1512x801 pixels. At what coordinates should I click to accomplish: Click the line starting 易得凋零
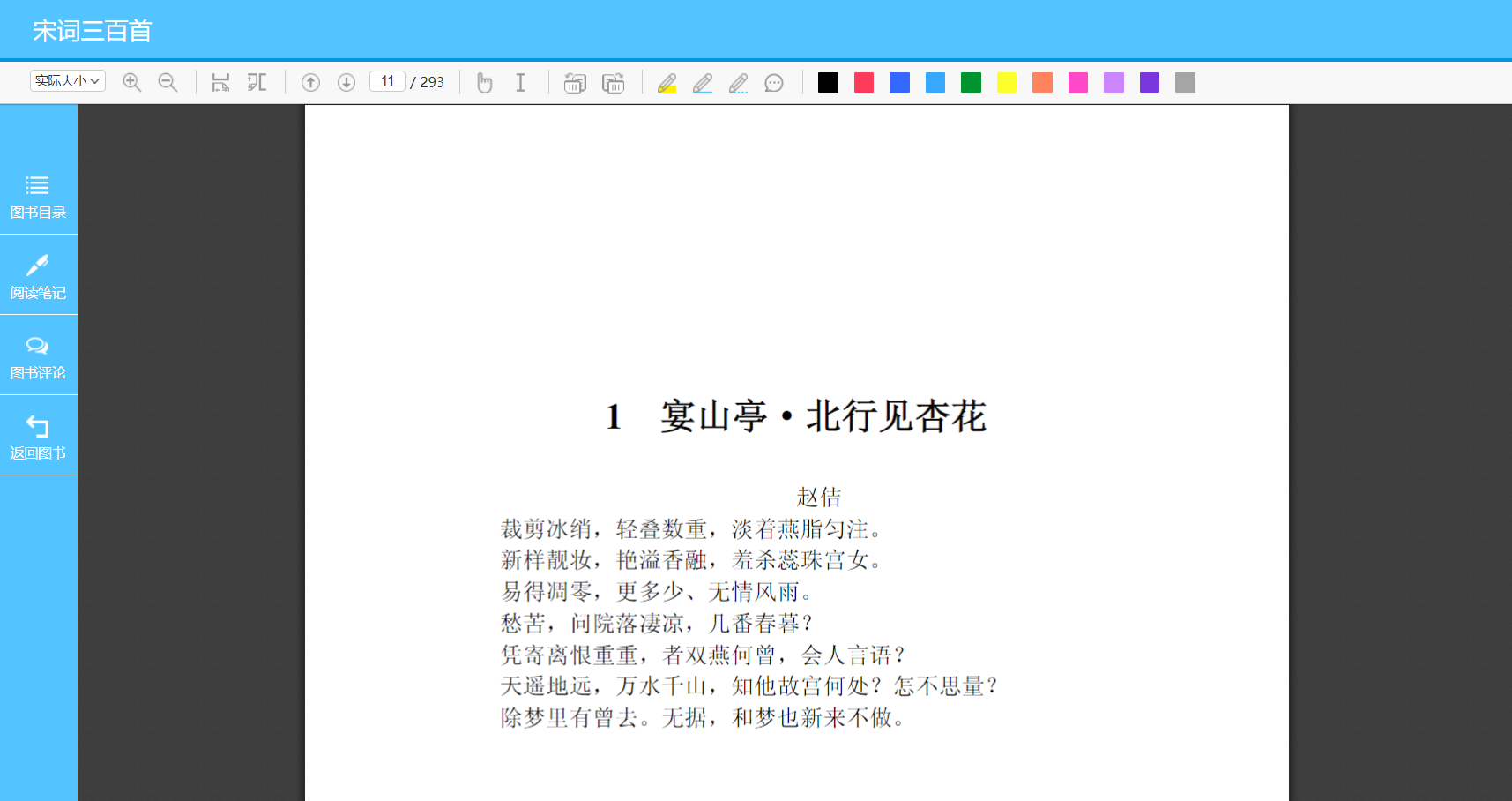point(657,592)
